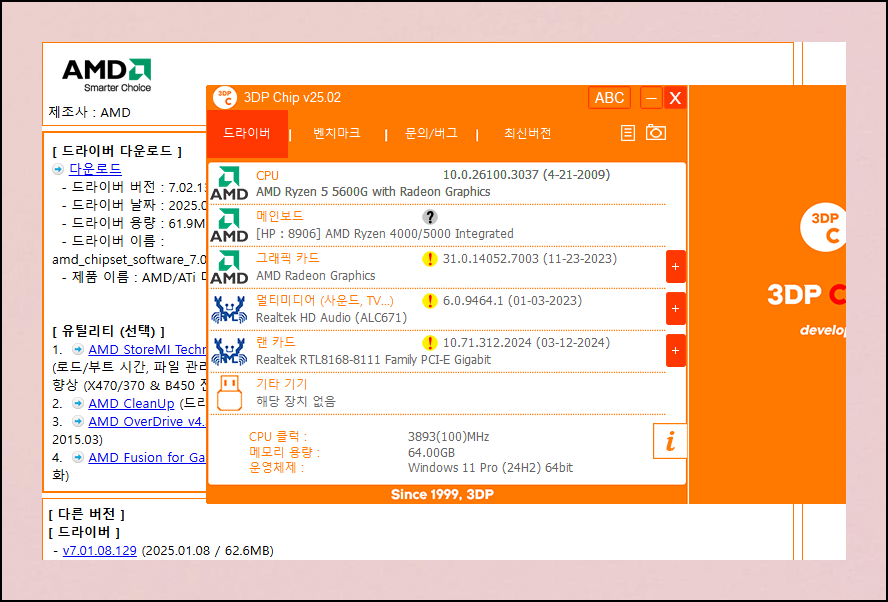The height and width of the screenshot is (602, 888).
Task: Click the 메인보드 label
Action: click(x=280, y=216)
